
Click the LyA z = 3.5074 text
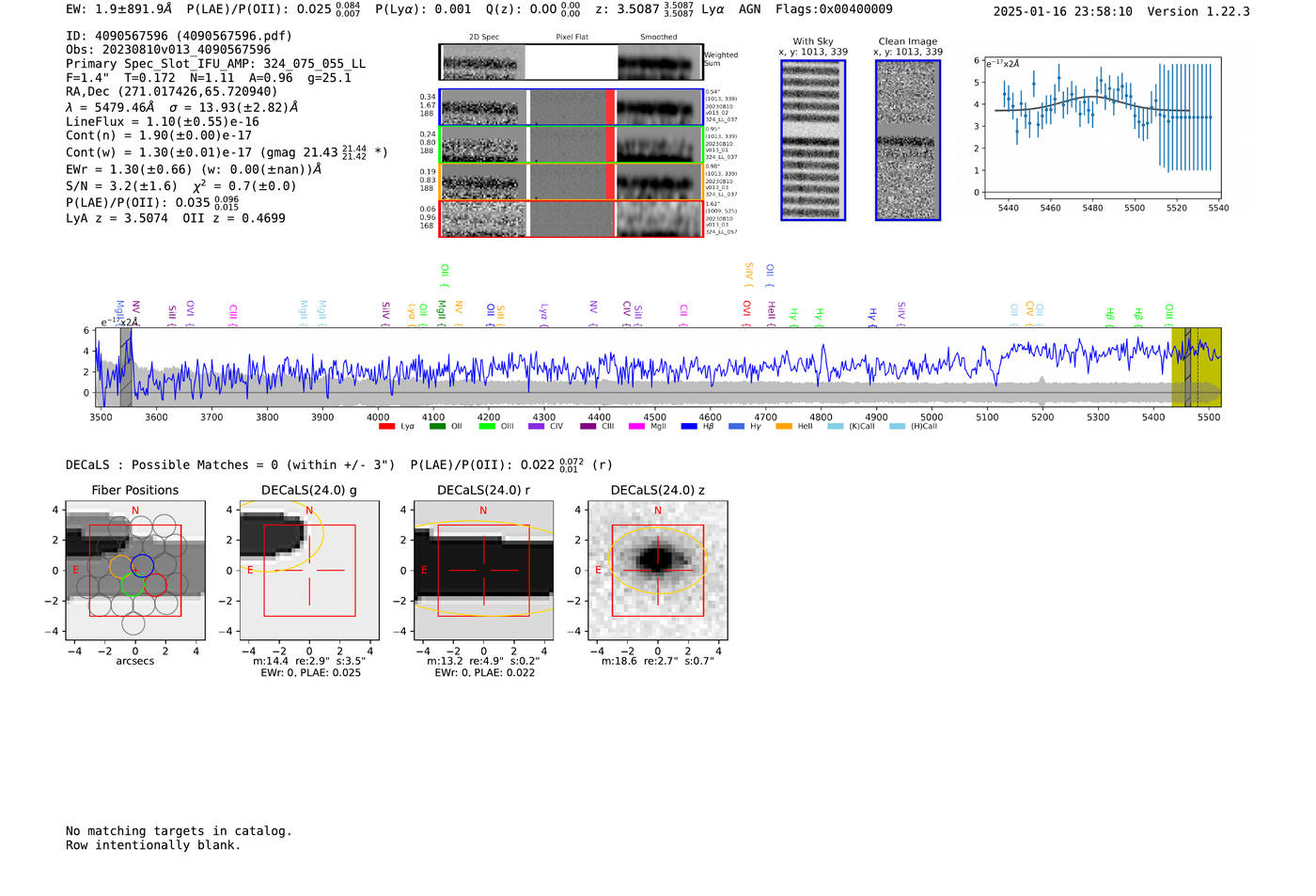(117, 218)
